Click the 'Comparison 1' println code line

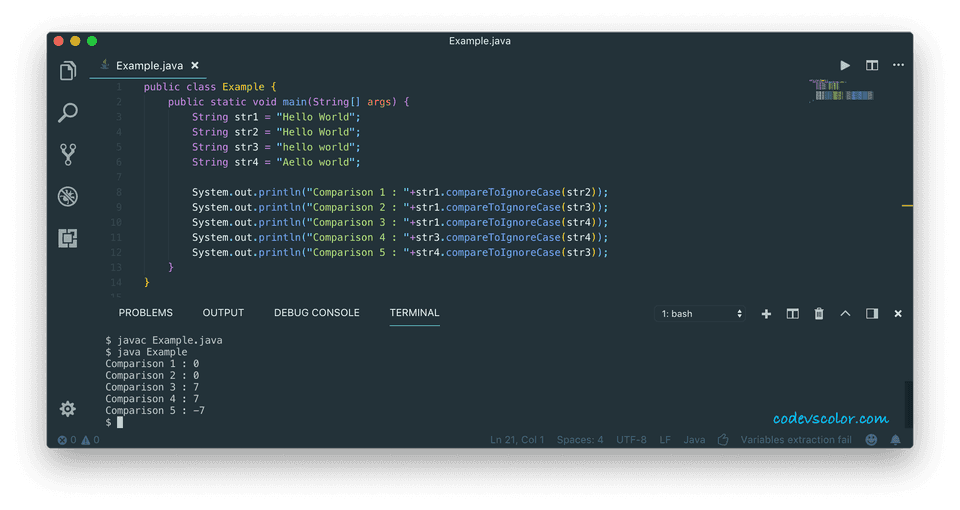400,192
